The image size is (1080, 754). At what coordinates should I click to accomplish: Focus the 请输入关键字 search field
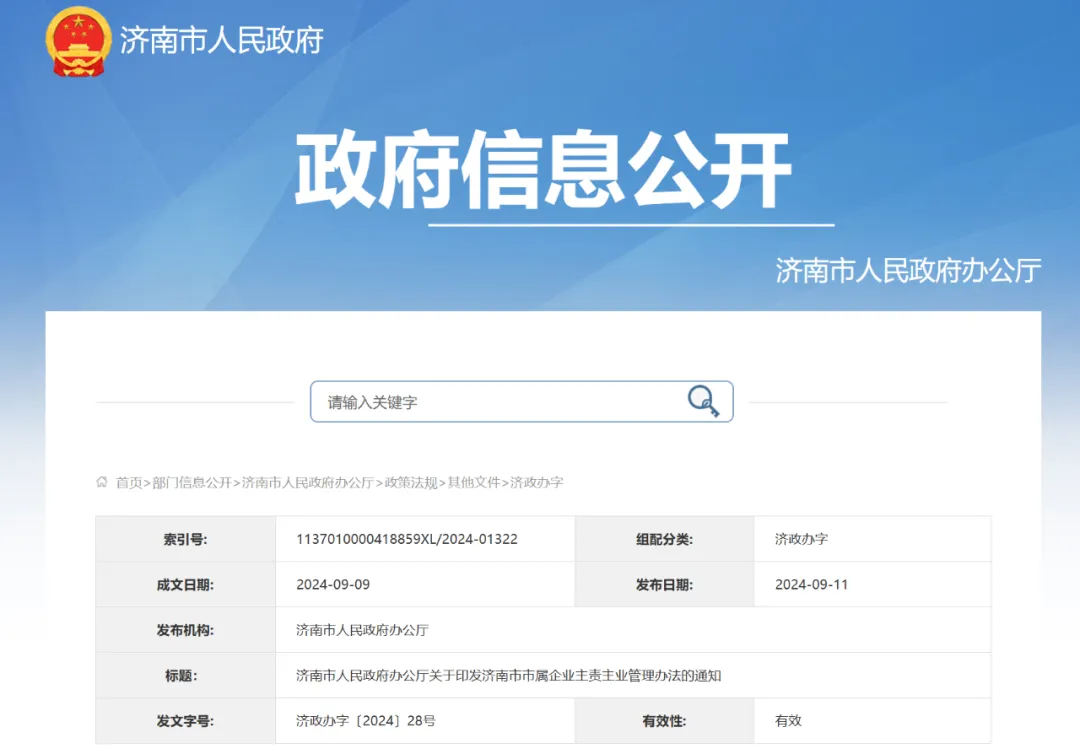(500, 402)
